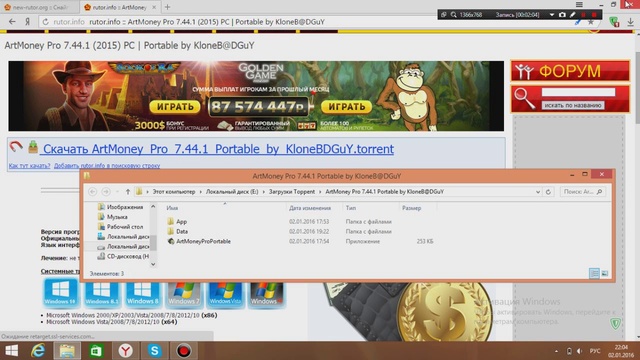Open the Windows Start button

click(x=11, y=351)
